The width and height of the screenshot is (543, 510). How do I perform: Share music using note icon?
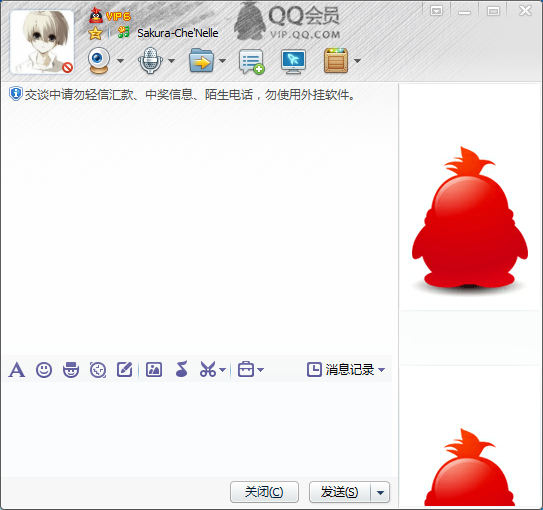click(x=182, y=369)
